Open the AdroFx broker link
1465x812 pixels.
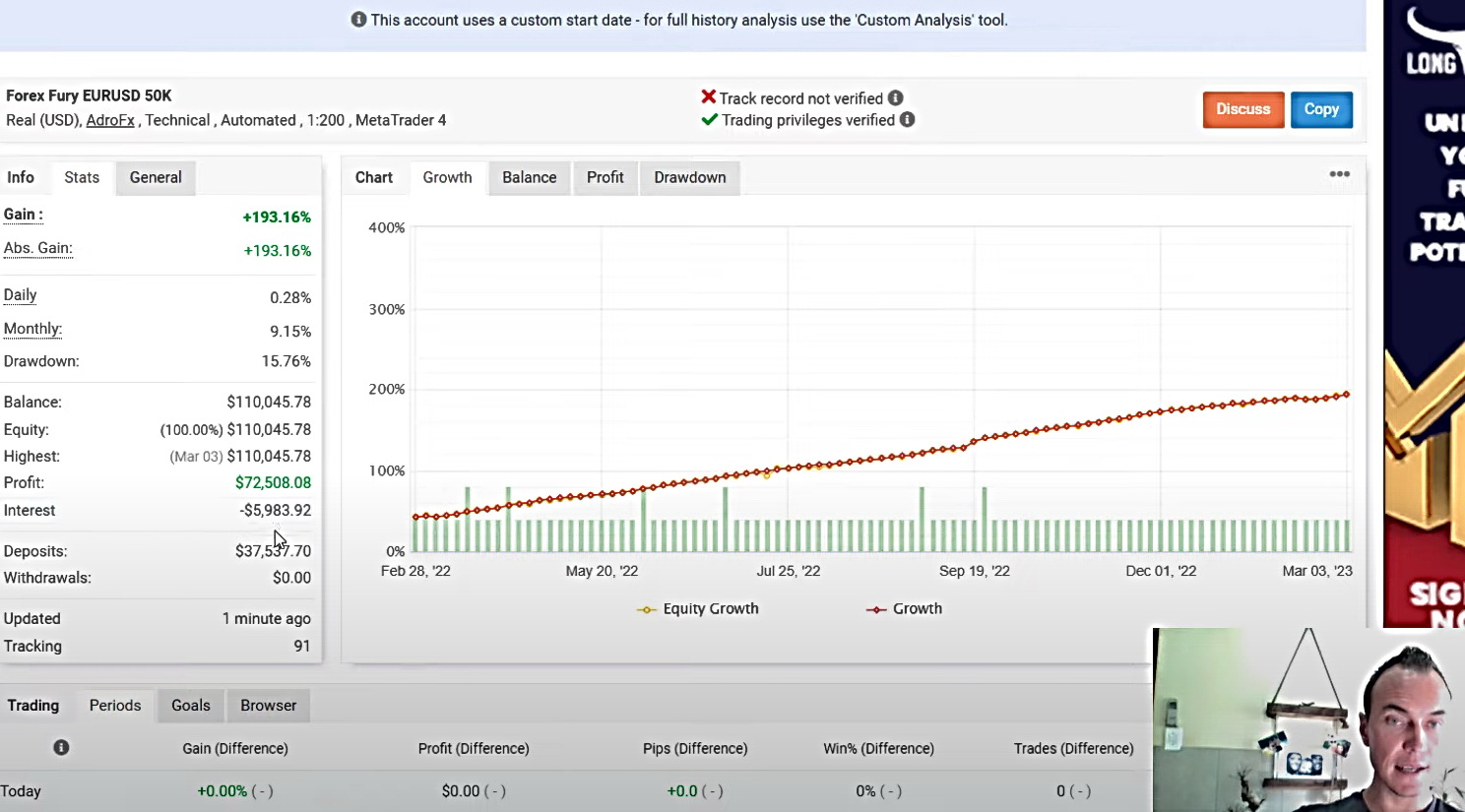point(110,120)
